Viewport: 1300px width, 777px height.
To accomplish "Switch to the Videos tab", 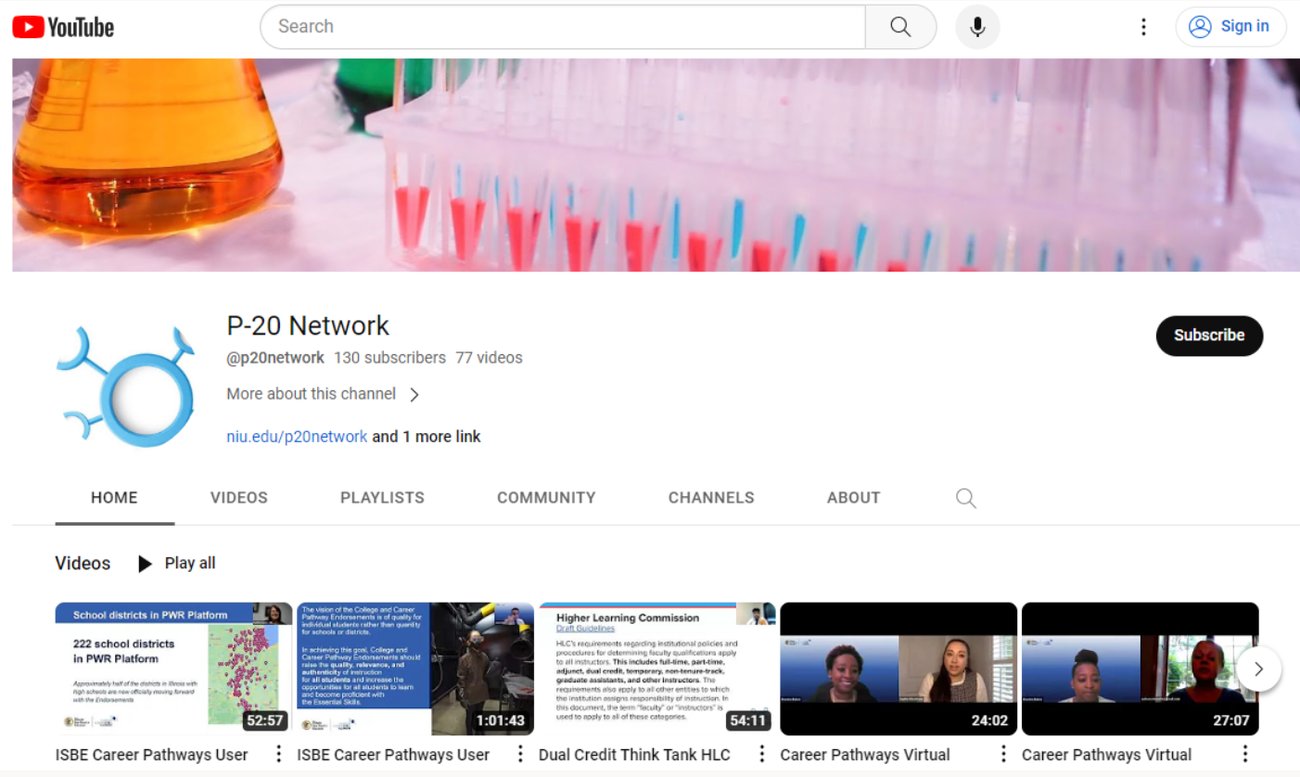I will (x=239, y=498).
